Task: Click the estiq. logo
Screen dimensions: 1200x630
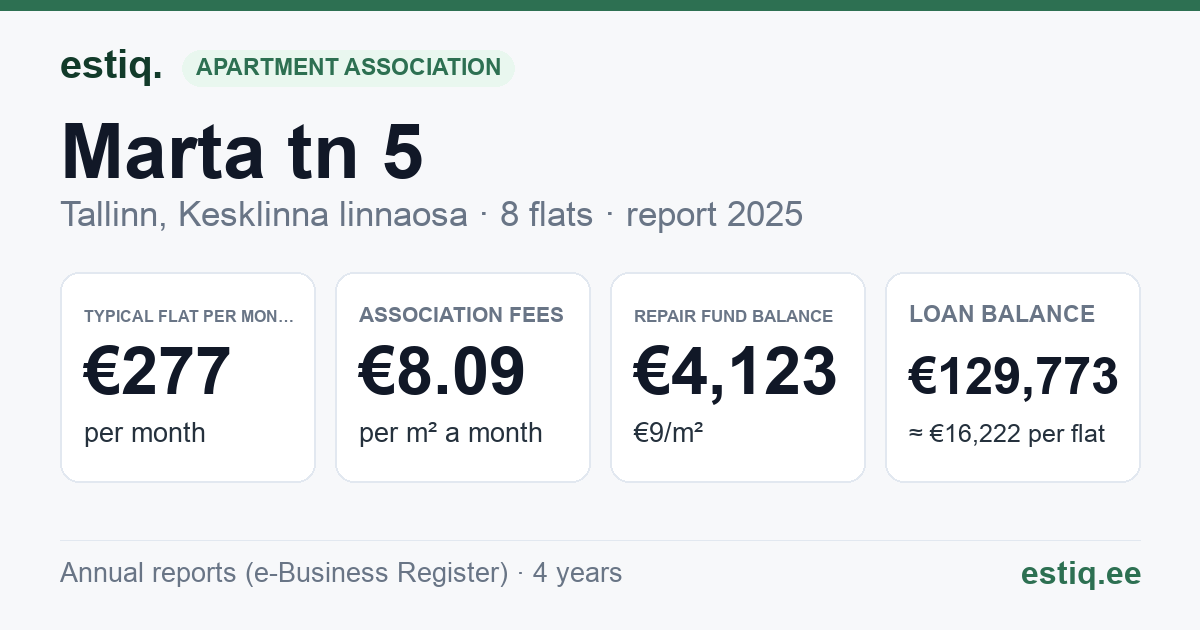Action: coord(111,66)
